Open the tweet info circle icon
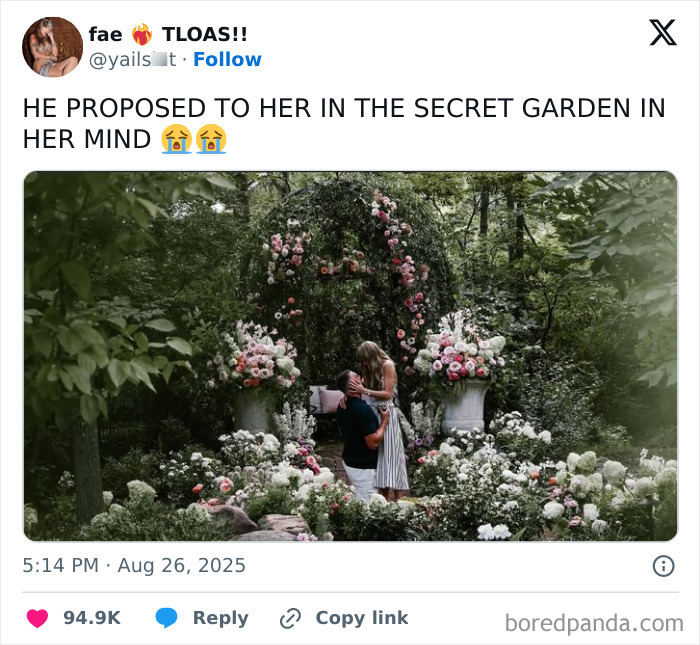 click(664, 566)
